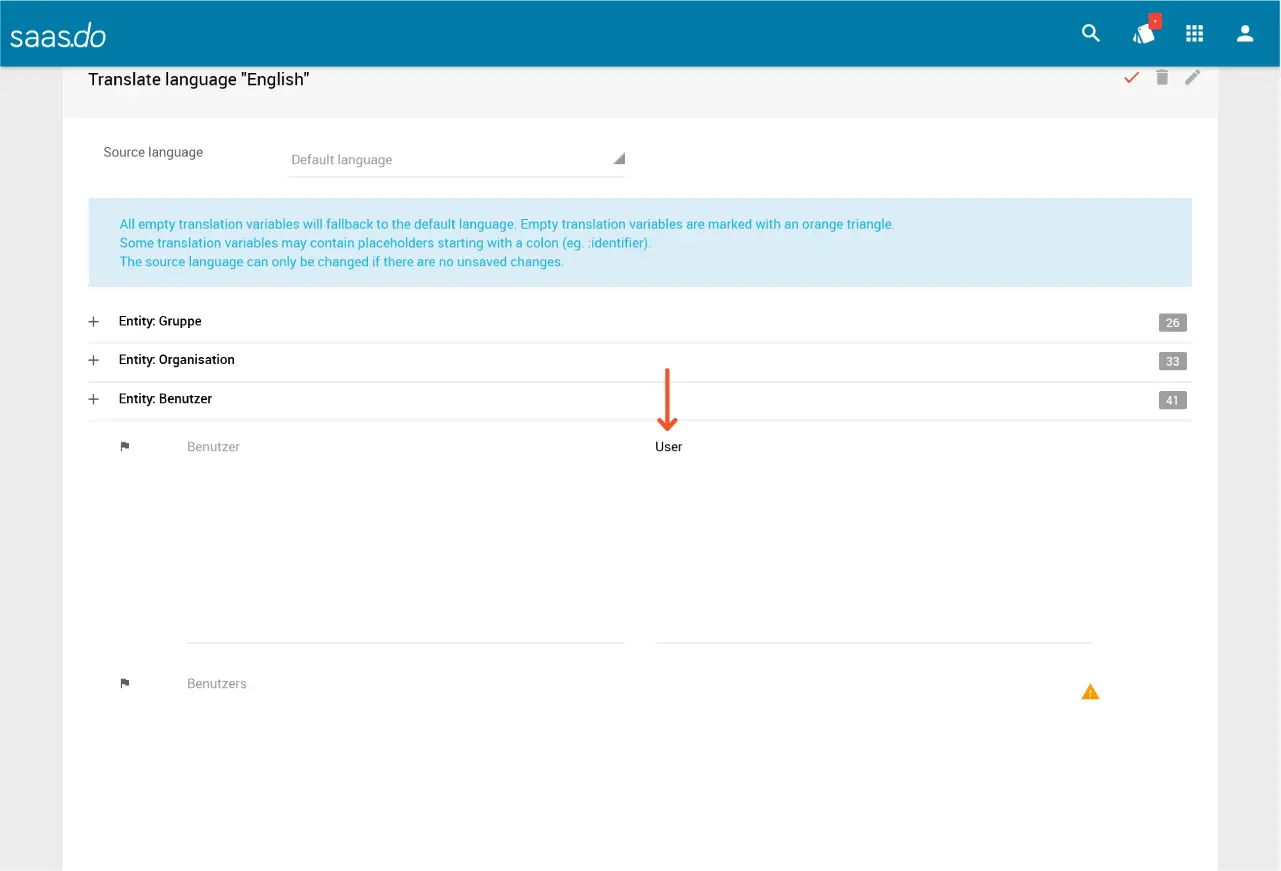Toggle Entity: Benutzer plus expander

tap(94, 399)
